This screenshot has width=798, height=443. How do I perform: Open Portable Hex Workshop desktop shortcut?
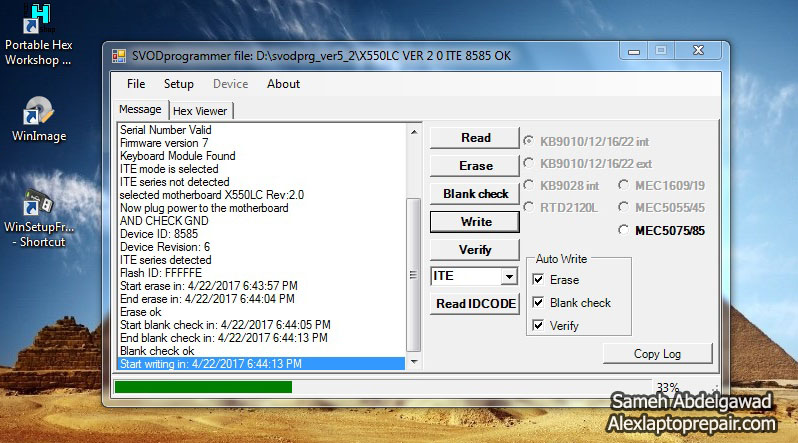(38, 35)
